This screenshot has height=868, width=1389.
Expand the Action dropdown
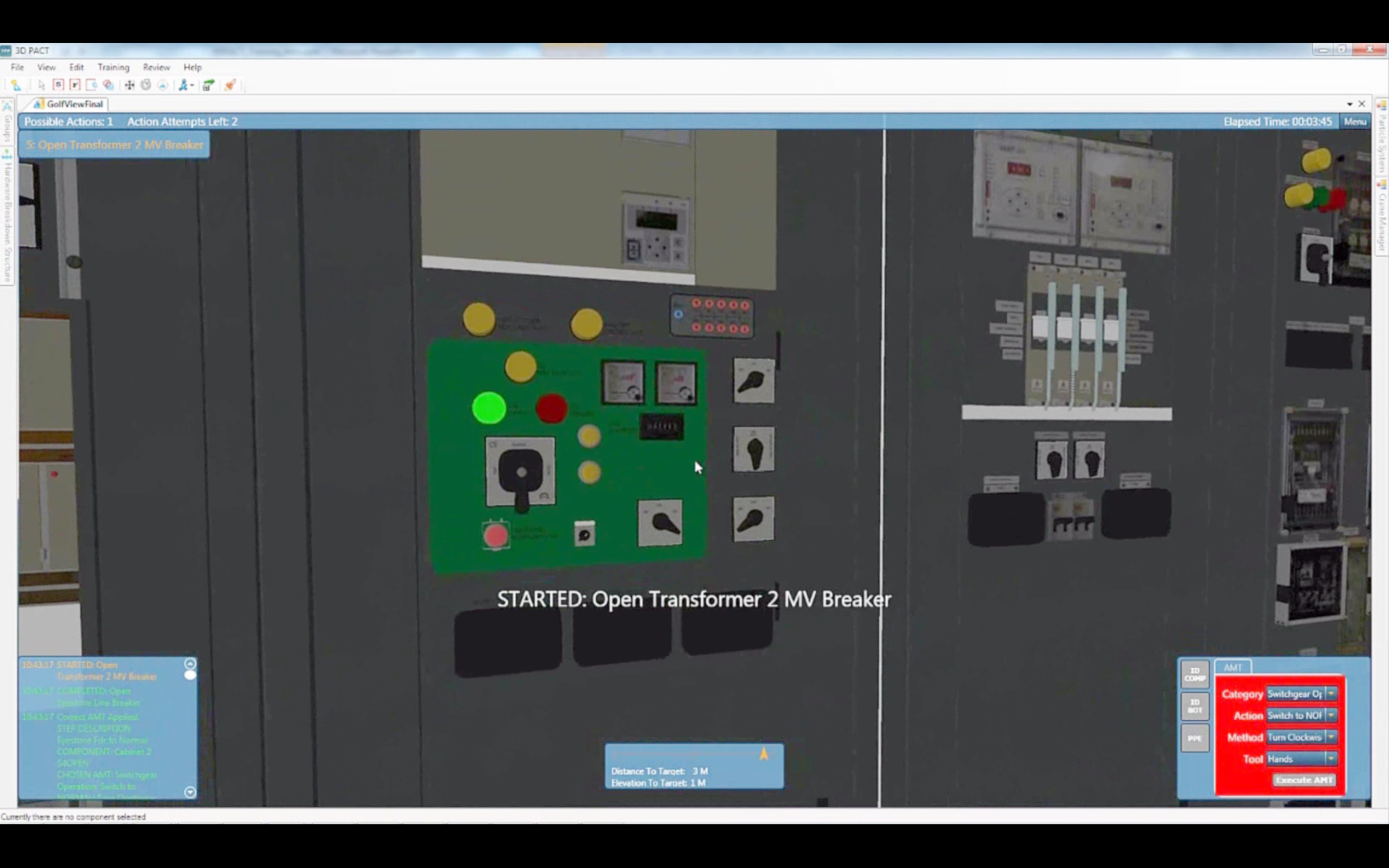tap(1330, 716)
